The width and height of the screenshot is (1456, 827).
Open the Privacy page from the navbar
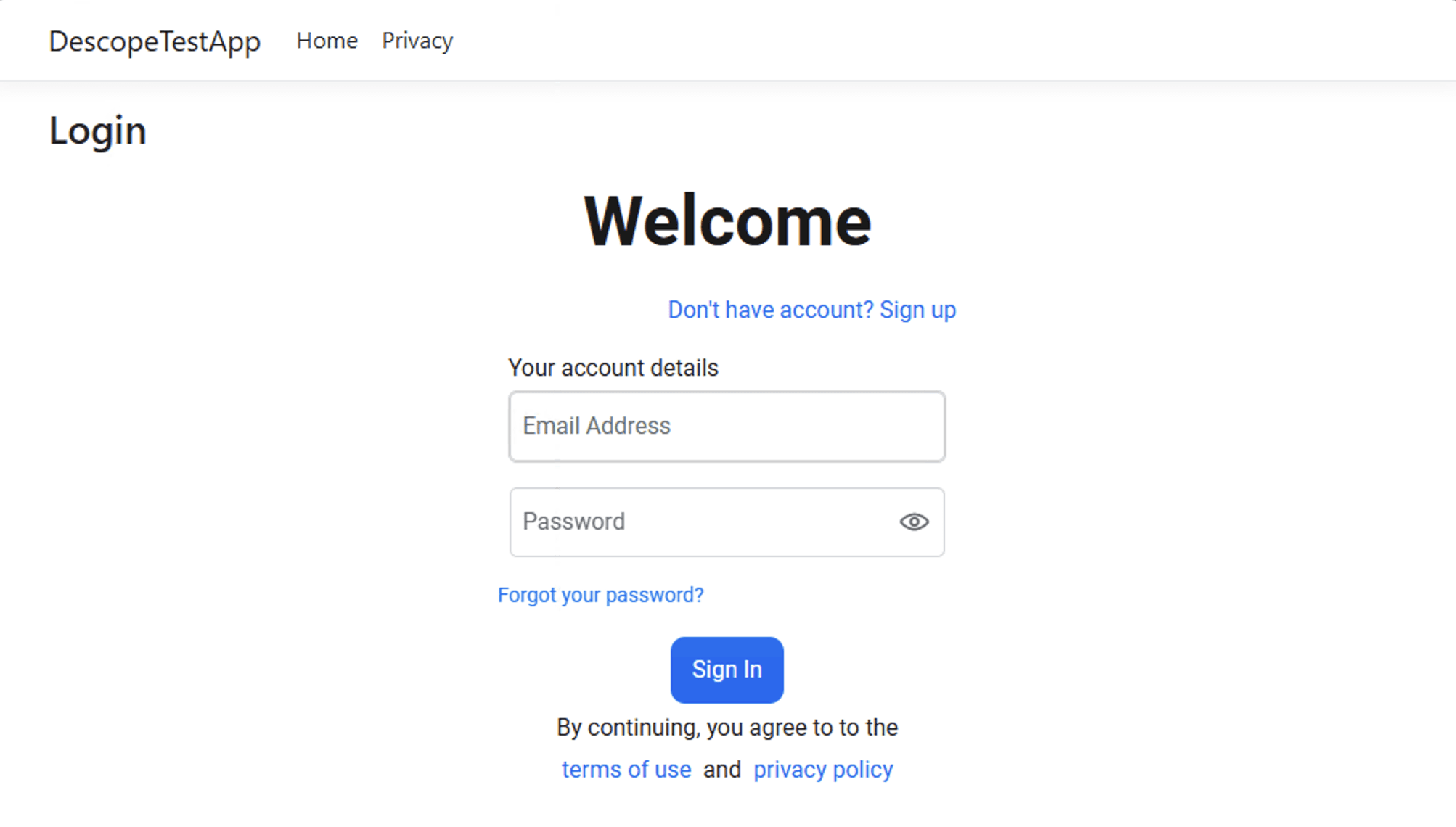[x=417, y=41]
